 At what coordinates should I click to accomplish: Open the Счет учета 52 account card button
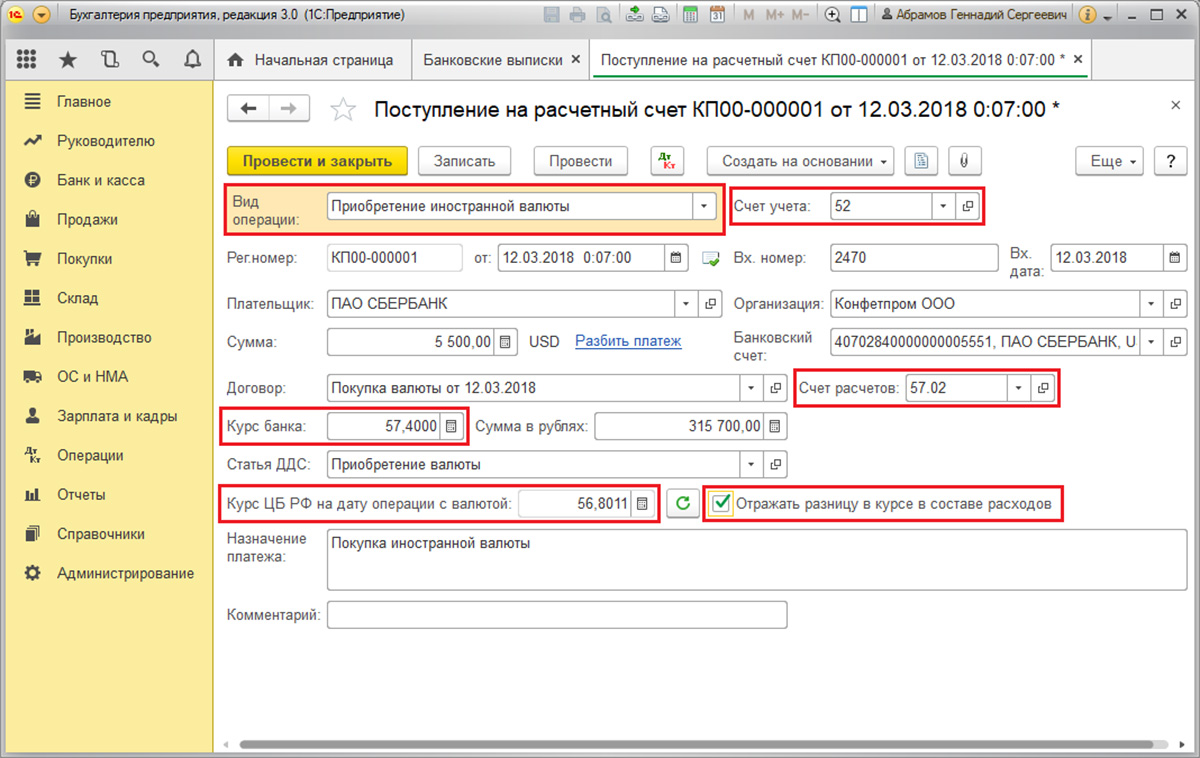click(967, 207)
